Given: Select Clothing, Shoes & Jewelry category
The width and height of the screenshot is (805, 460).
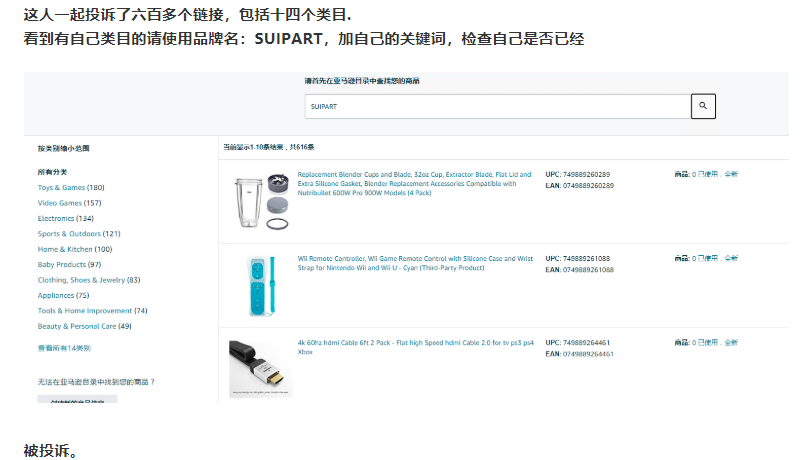Looking at the screenshot, I should tap(89, 280).
